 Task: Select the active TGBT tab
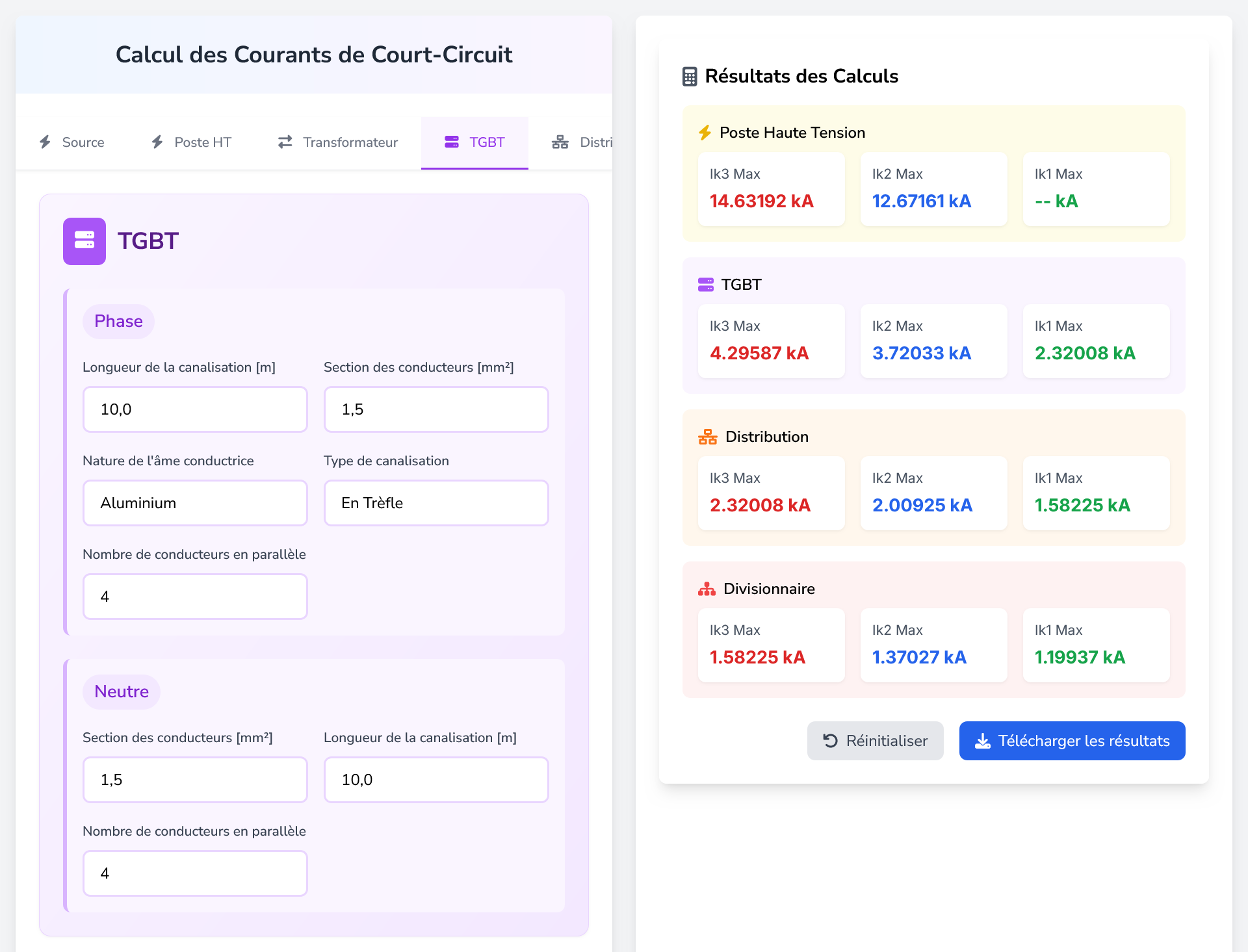474,142
